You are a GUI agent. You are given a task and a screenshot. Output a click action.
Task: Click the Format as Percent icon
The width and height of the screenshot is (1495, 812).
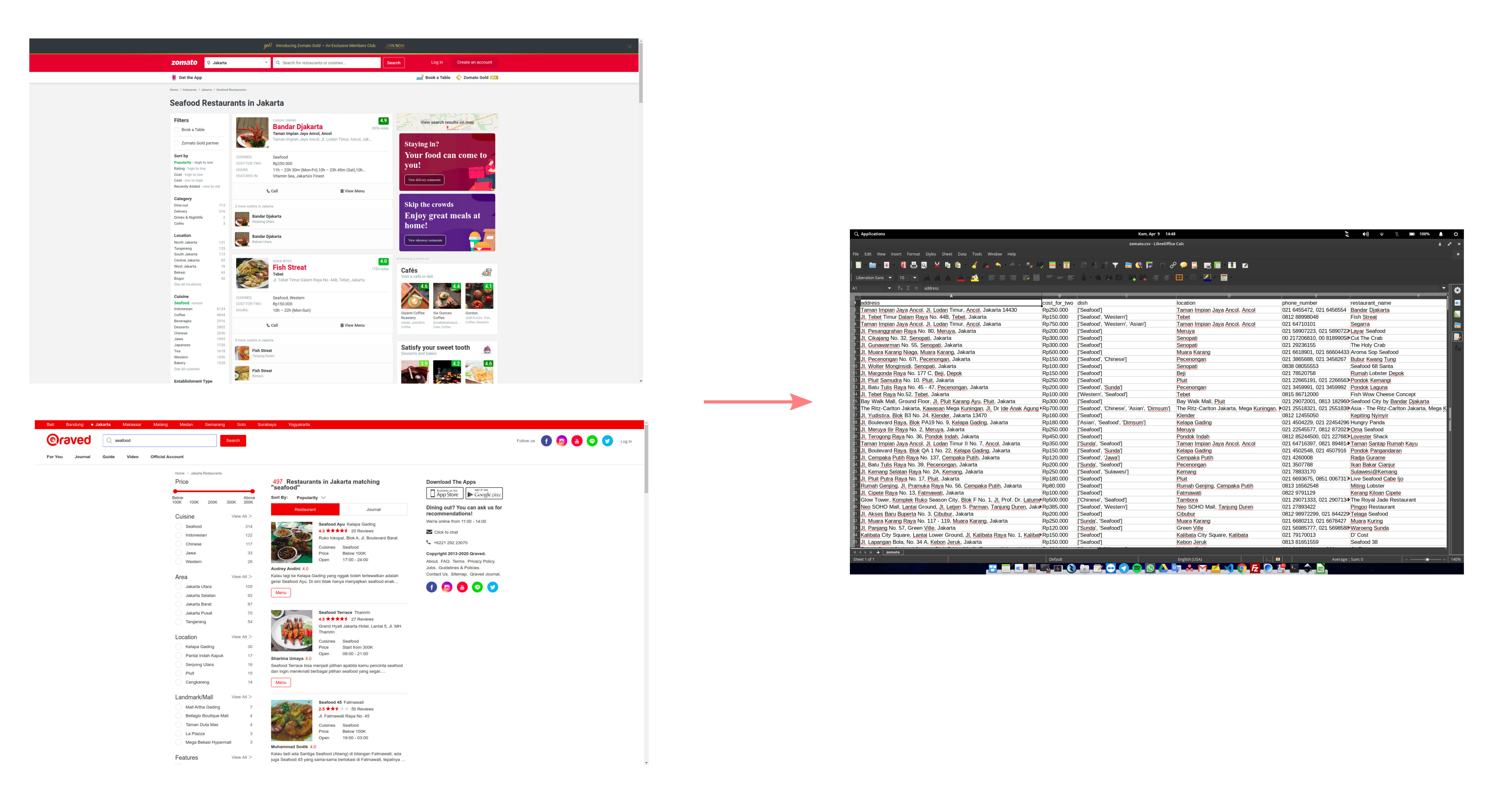(1098, 278)
